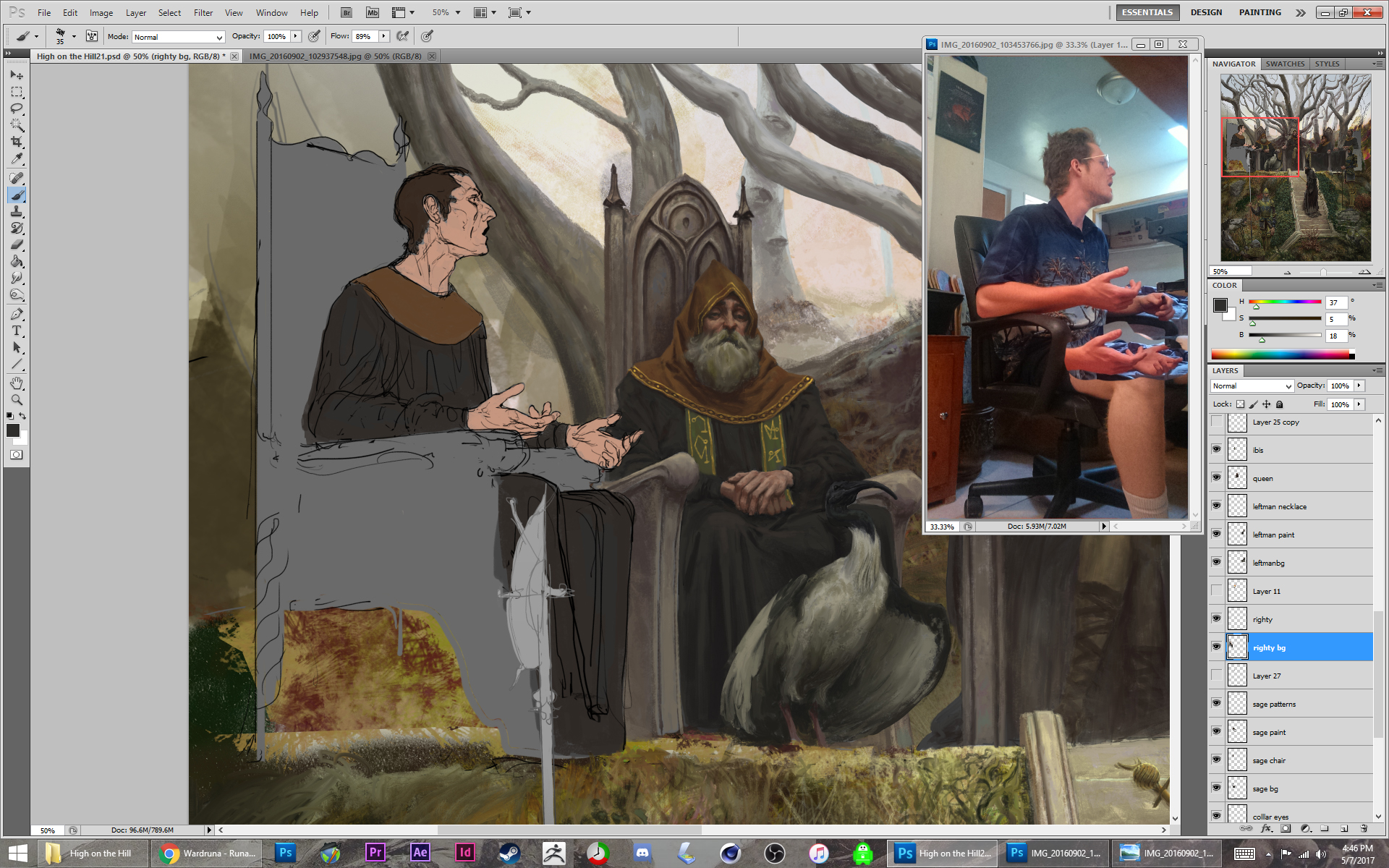Select the Essentials workspace

pos(1147,12)
